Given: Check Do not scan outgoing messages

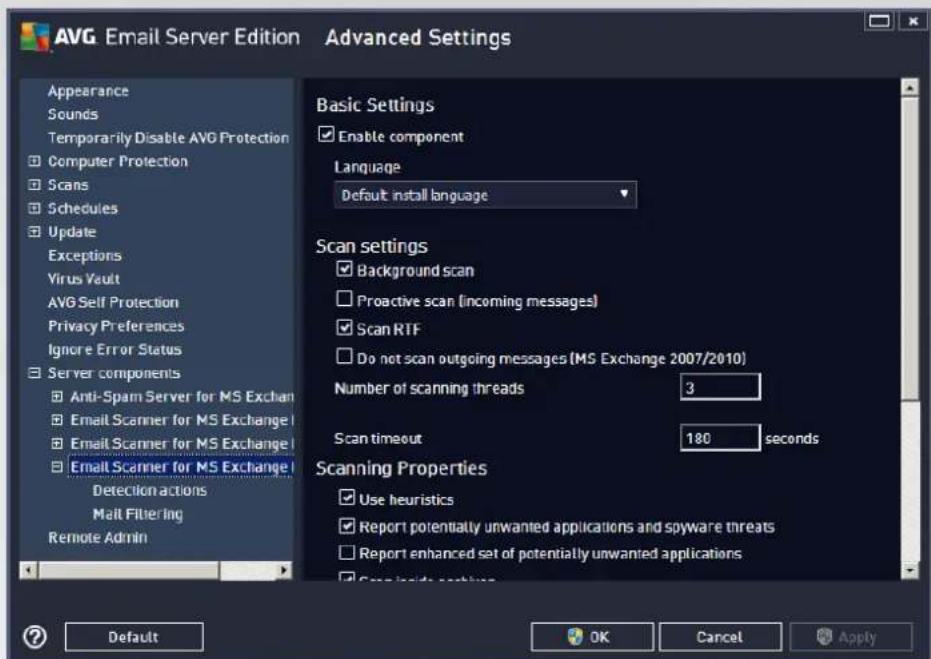Looking at the screenshot, I should click(344, 356).
